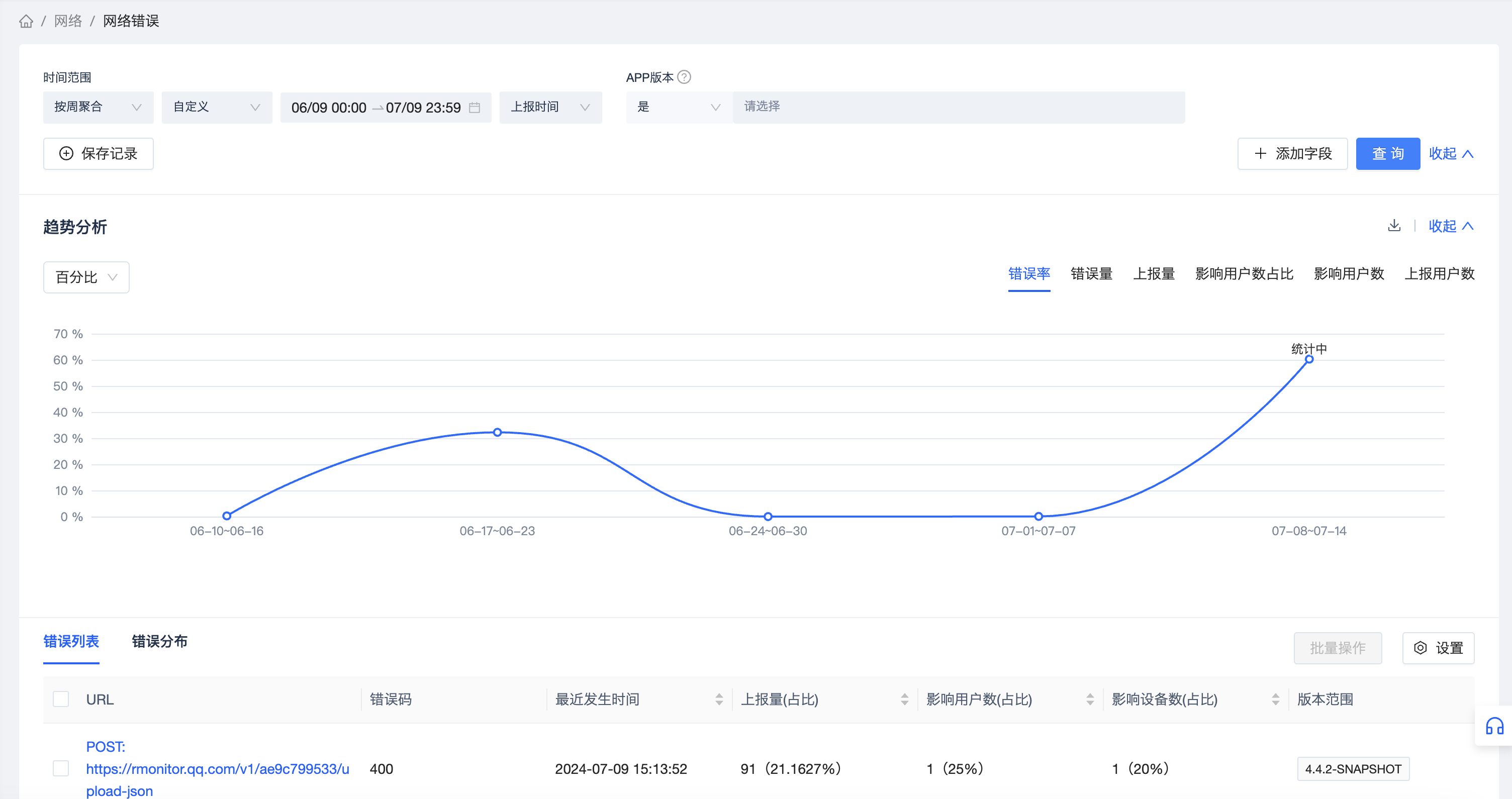Click the home icon in breadcrumb

pos(26,22)
